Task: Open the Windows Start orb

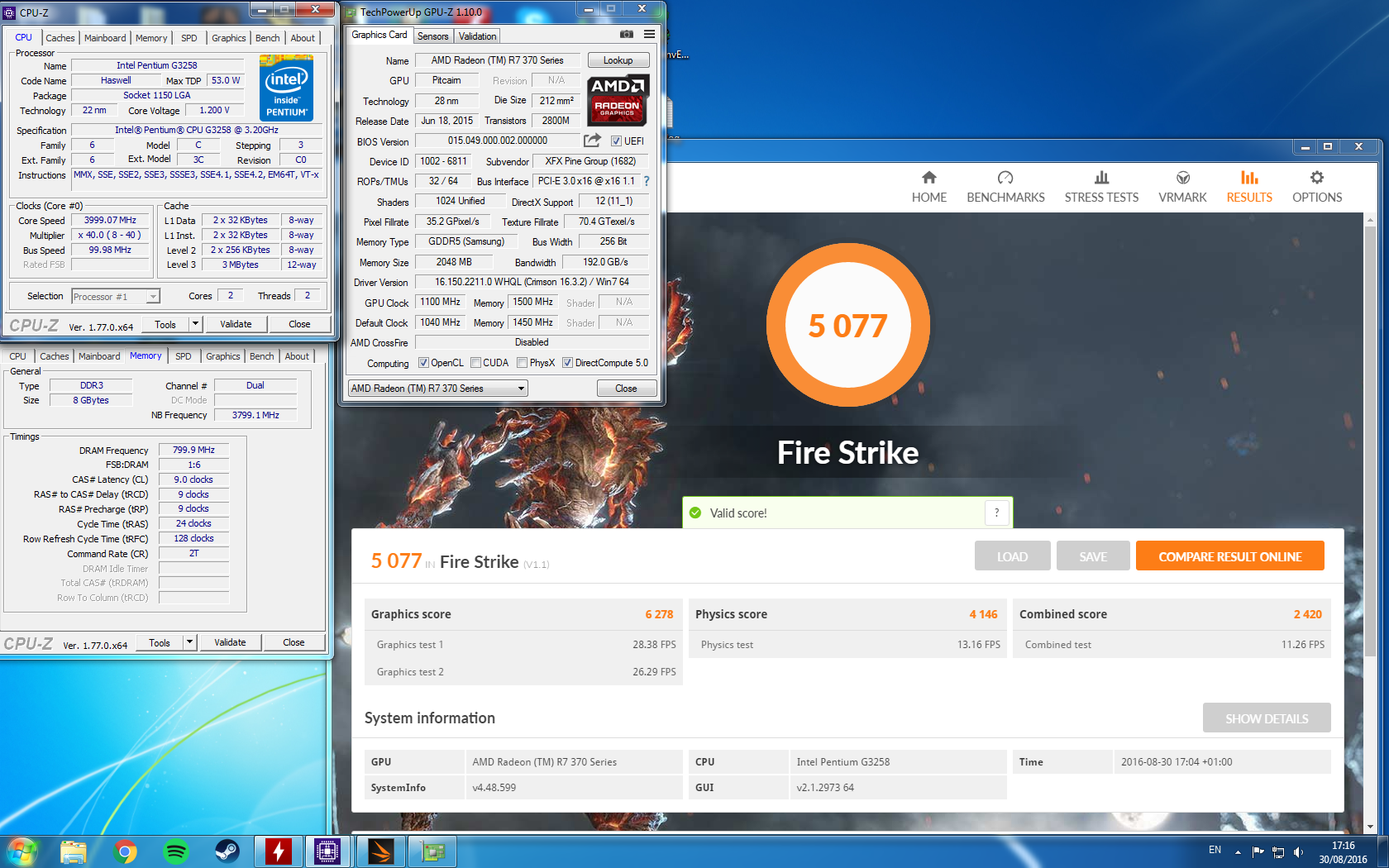Action: click(x=21, y=851)
